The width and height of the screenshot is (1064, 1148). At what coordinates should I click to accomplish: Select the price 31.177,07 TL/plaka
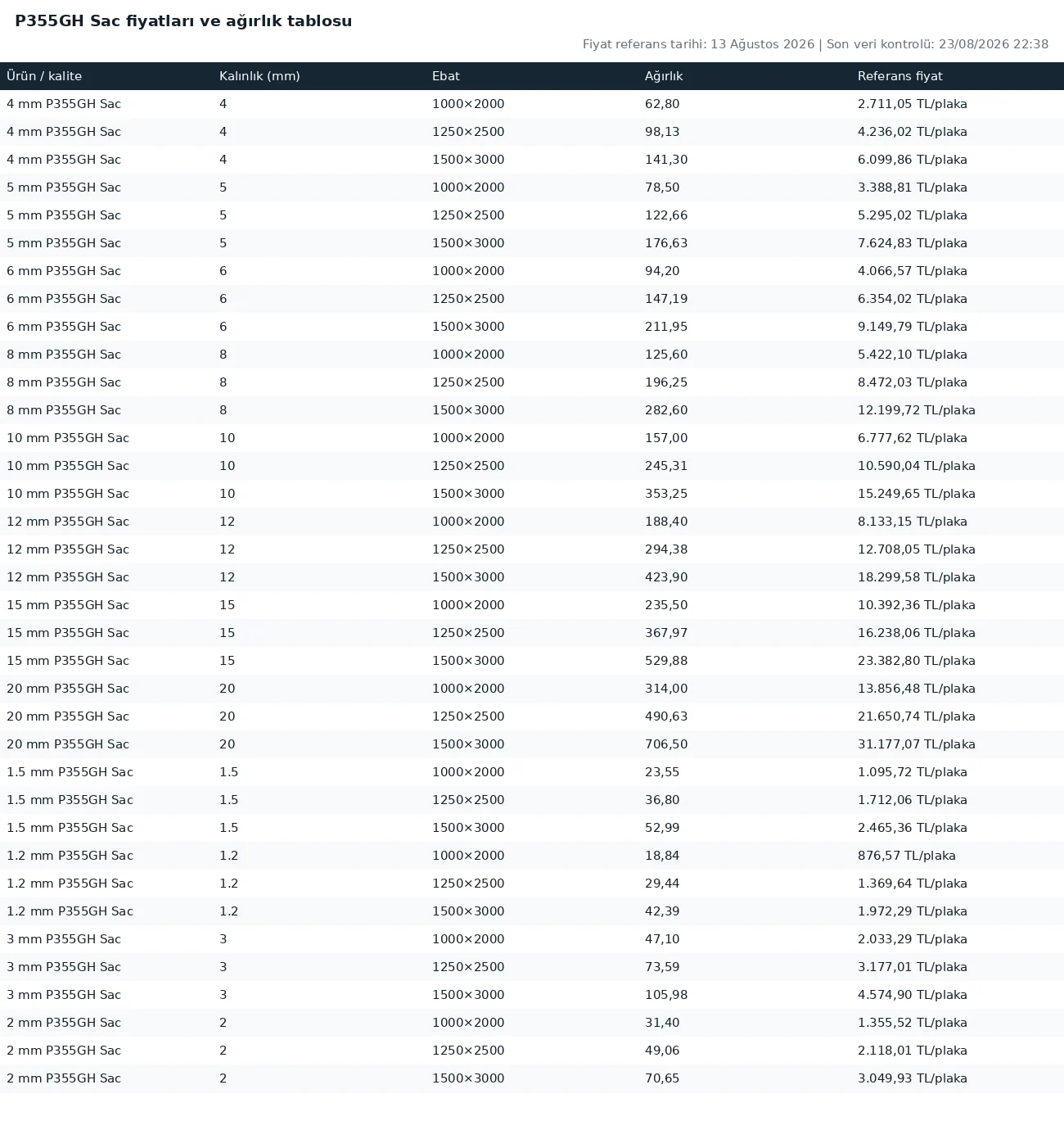click(x=917, y=744)
